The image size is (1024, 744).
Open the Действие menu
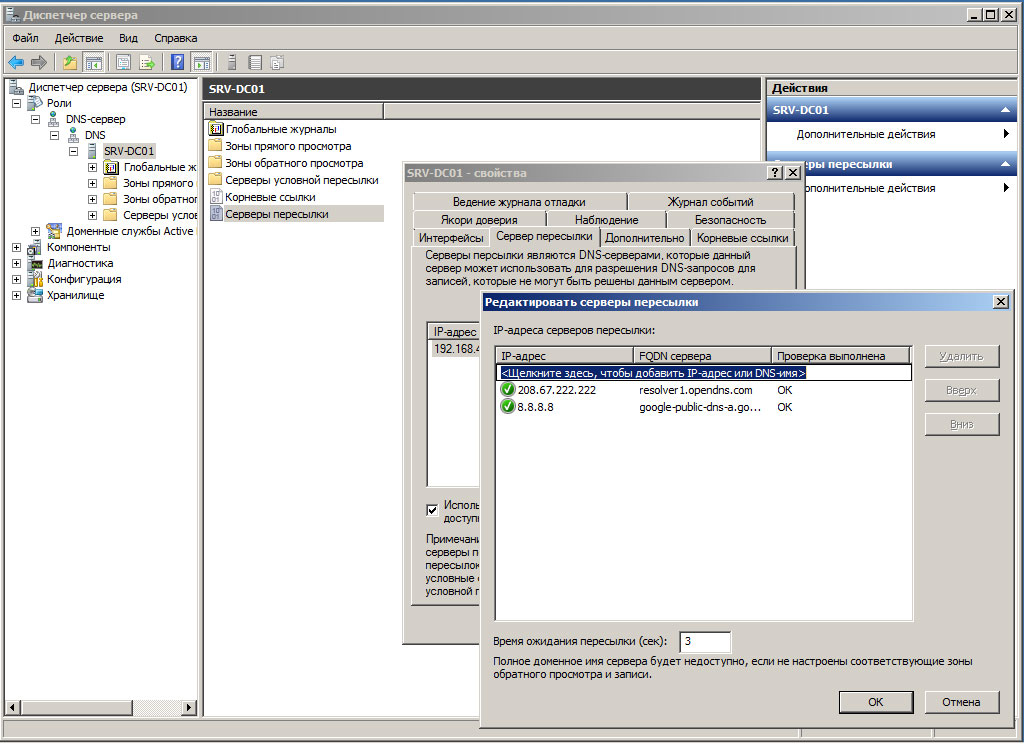[79, 38]
